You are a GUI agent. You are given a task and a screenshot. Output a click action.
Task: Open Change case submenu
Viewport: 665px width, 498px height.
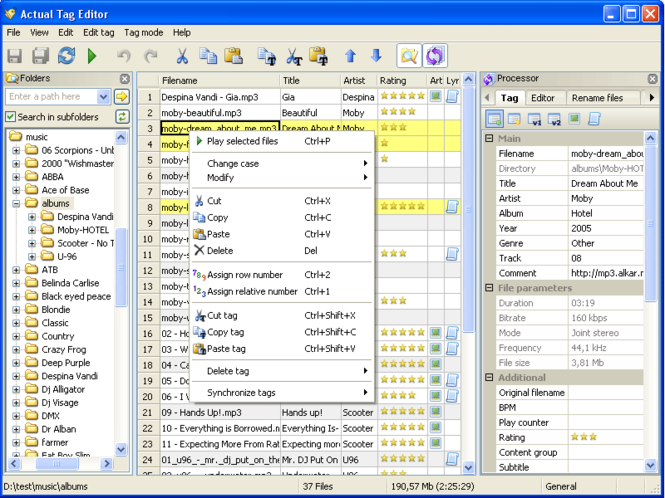click(x=282, y=164)
